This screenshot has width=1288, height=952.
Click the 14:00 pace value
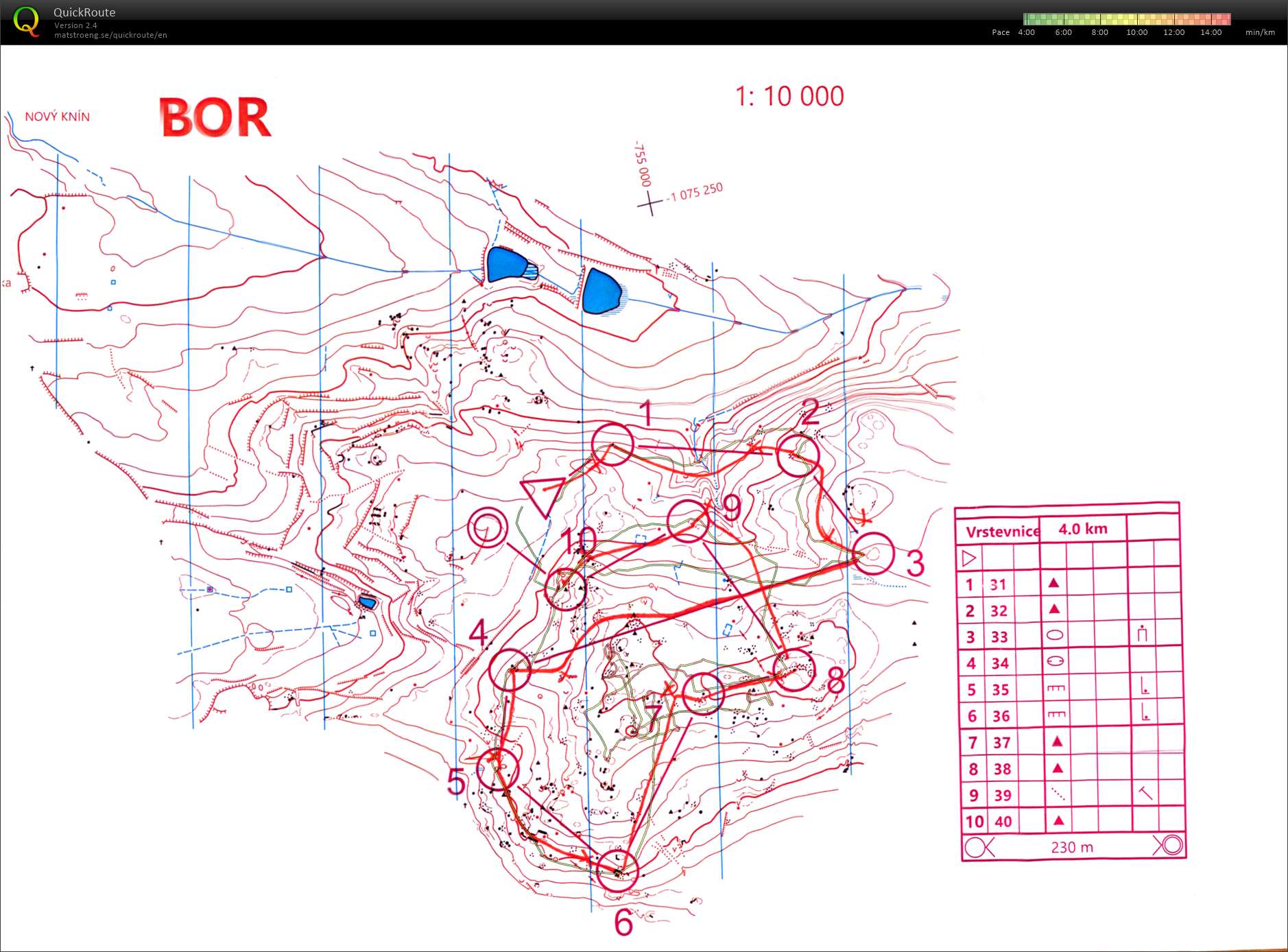point(1211,32)
